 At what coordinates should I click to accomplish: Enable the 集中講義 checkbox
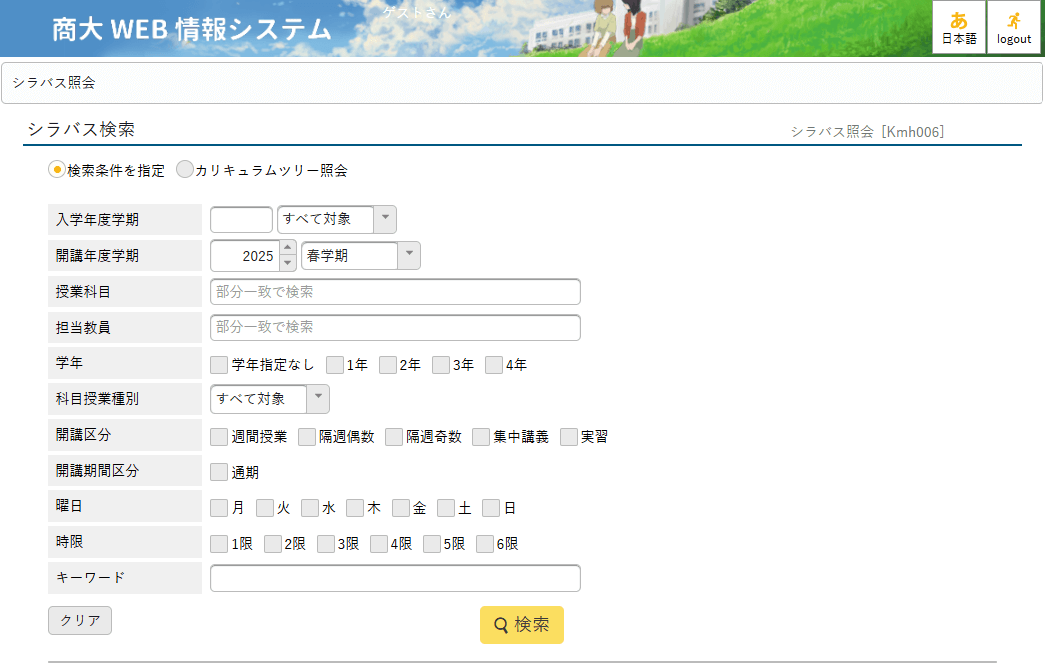coord(481,437)
